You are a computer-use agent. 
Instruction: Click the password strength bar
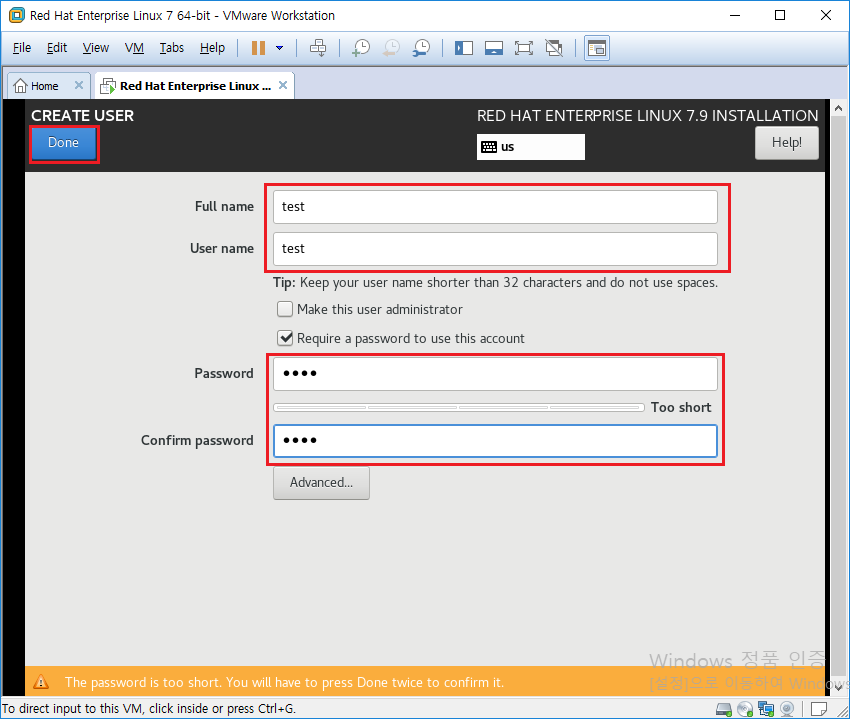click(459, 407)
